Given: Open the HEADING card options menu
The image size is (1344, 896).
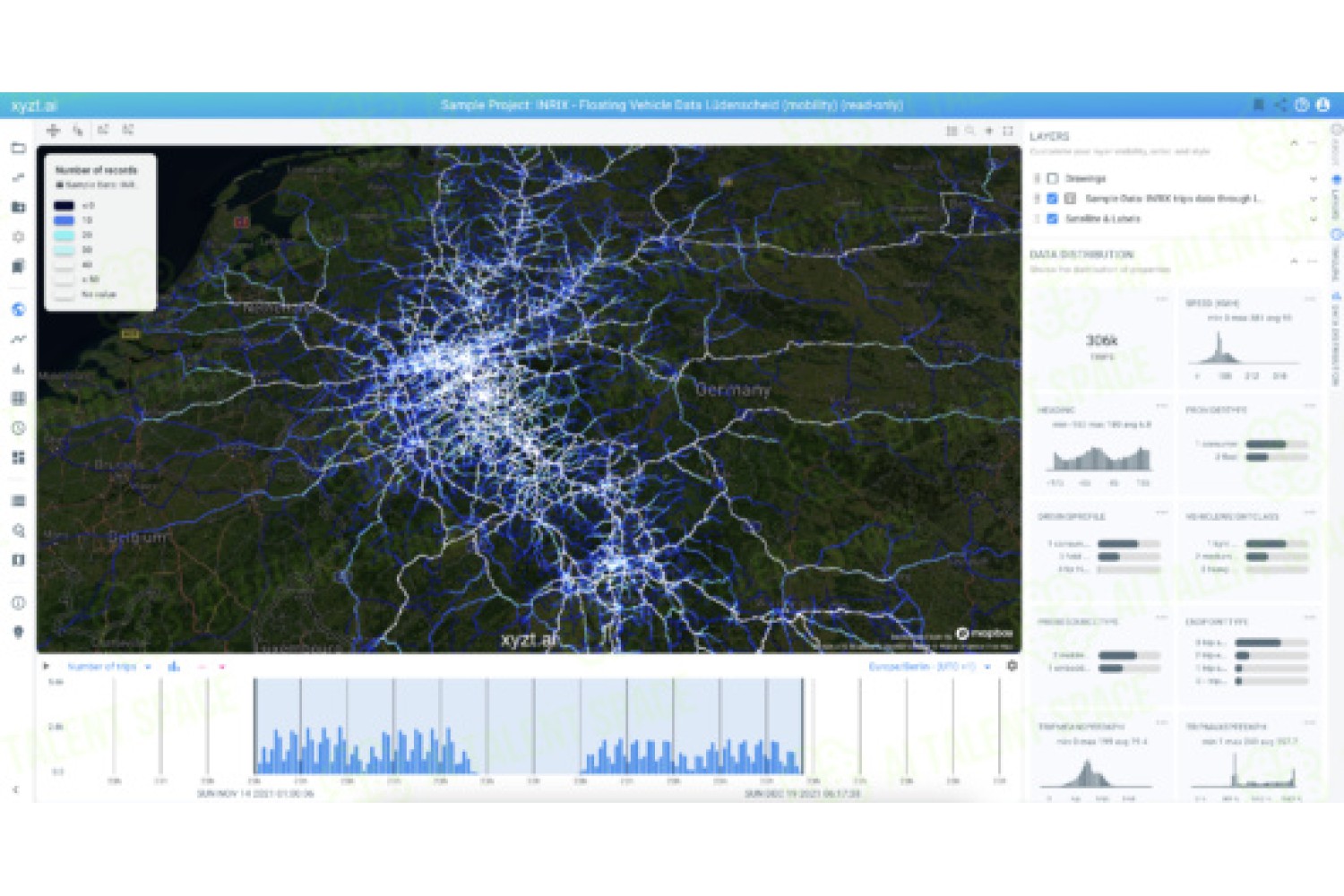Looking at the screenshot, I should (x=1161, y=406).
